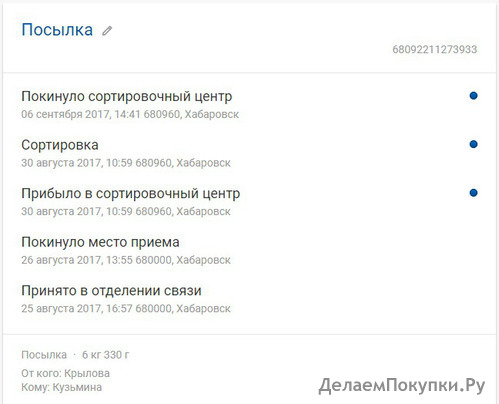Click the ДелаемПокупки.Ру watermark

[402, 386]
